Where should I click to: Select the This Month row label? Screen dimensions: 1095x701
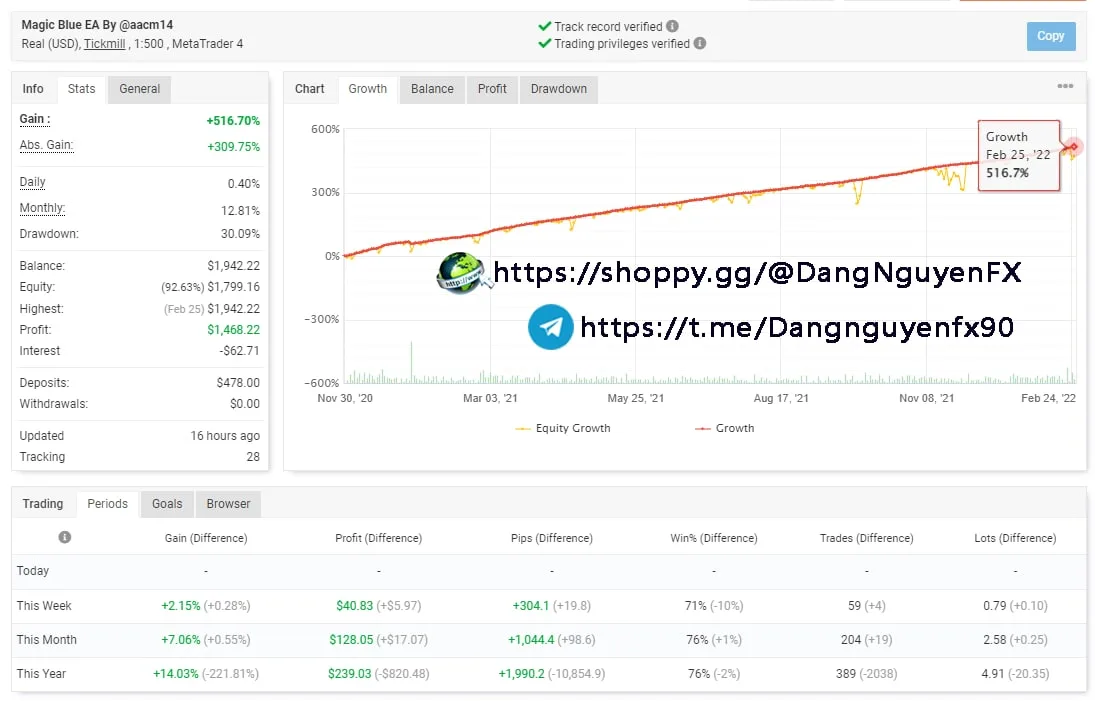47,640
